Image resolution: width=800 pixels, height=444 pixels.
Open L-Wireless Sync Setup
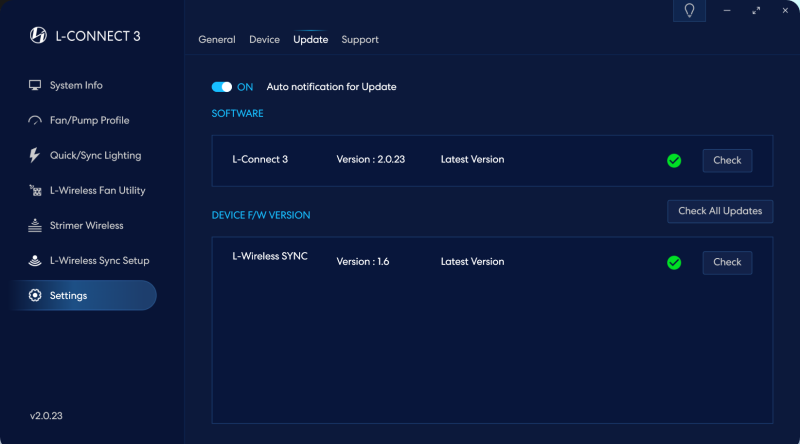99,261
